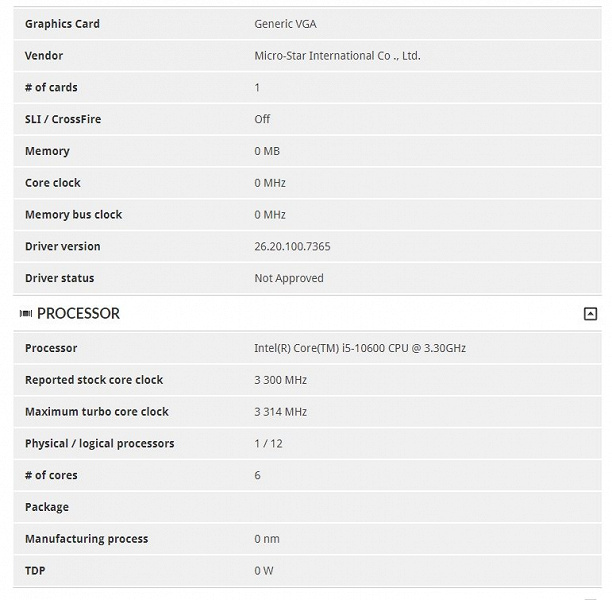Click the processor chip icon beside PROCESSOR
Image resolution: width=612 pixels, height=600 pixels.
click(25, 314)
